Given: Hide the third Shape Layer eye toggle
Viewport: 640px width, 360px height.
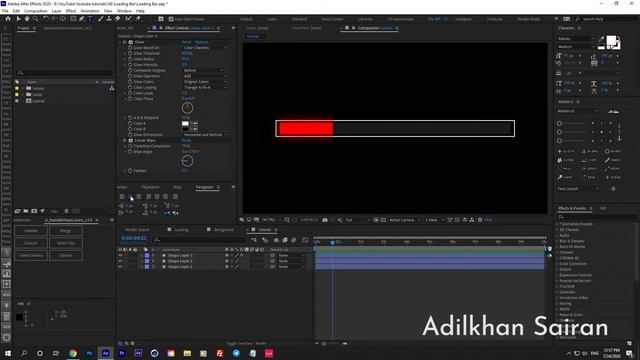Looking at the screenshot, I should [120, 267].
